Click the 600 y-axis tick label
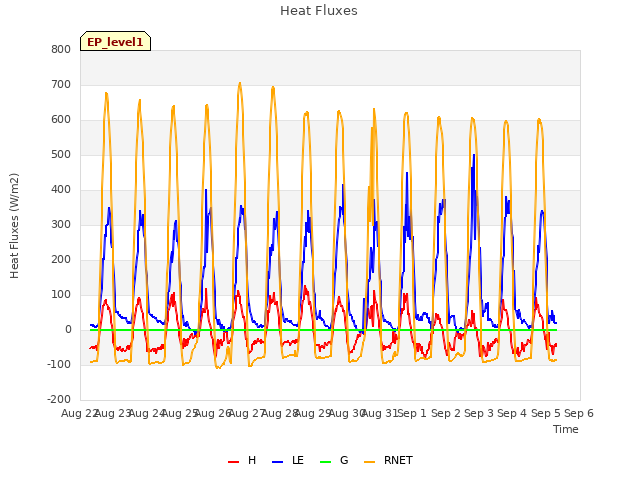This screenshot has height=480, width=640. click(x=61, y=120)
